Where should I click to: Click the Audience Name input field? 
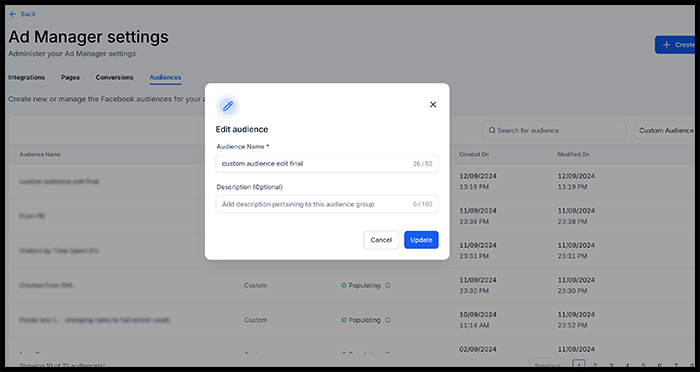click(327, 163)
